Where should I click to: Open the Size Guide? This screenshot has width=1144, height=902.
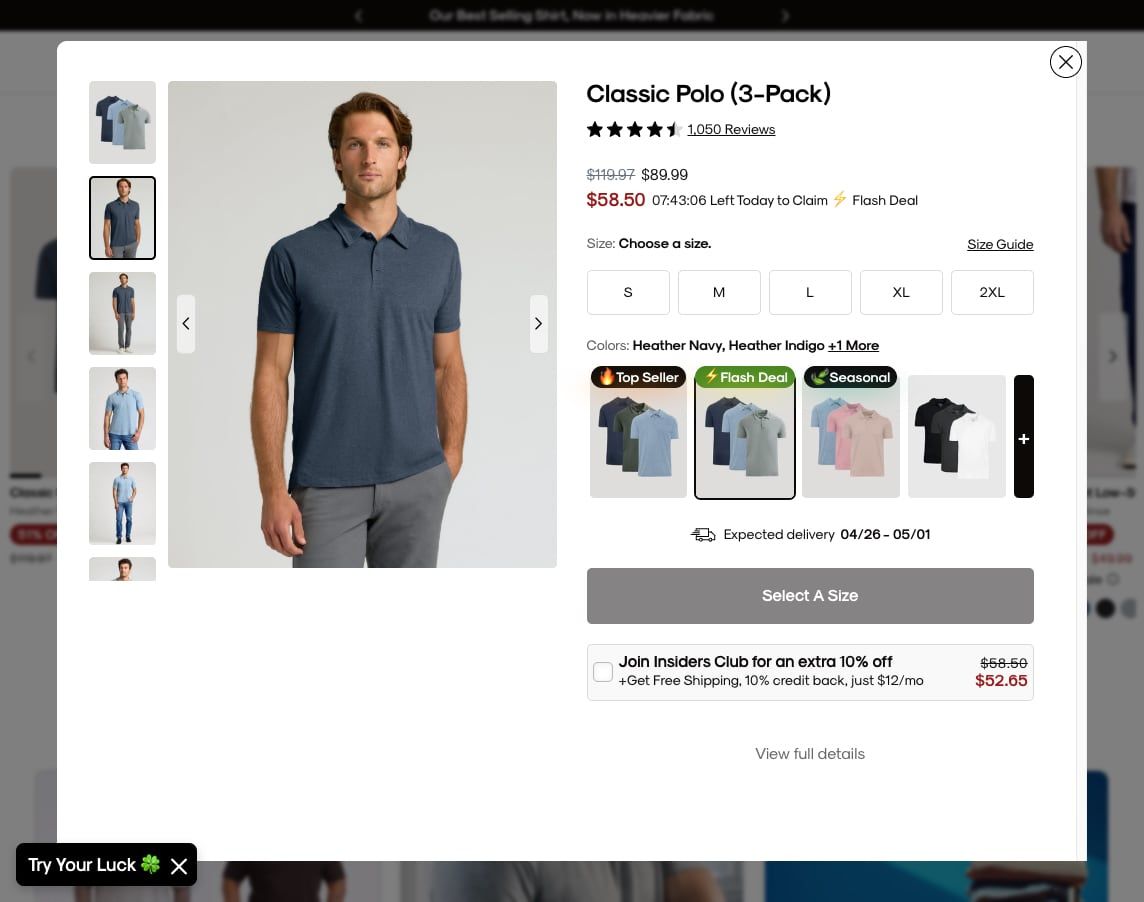(1000, 244)
